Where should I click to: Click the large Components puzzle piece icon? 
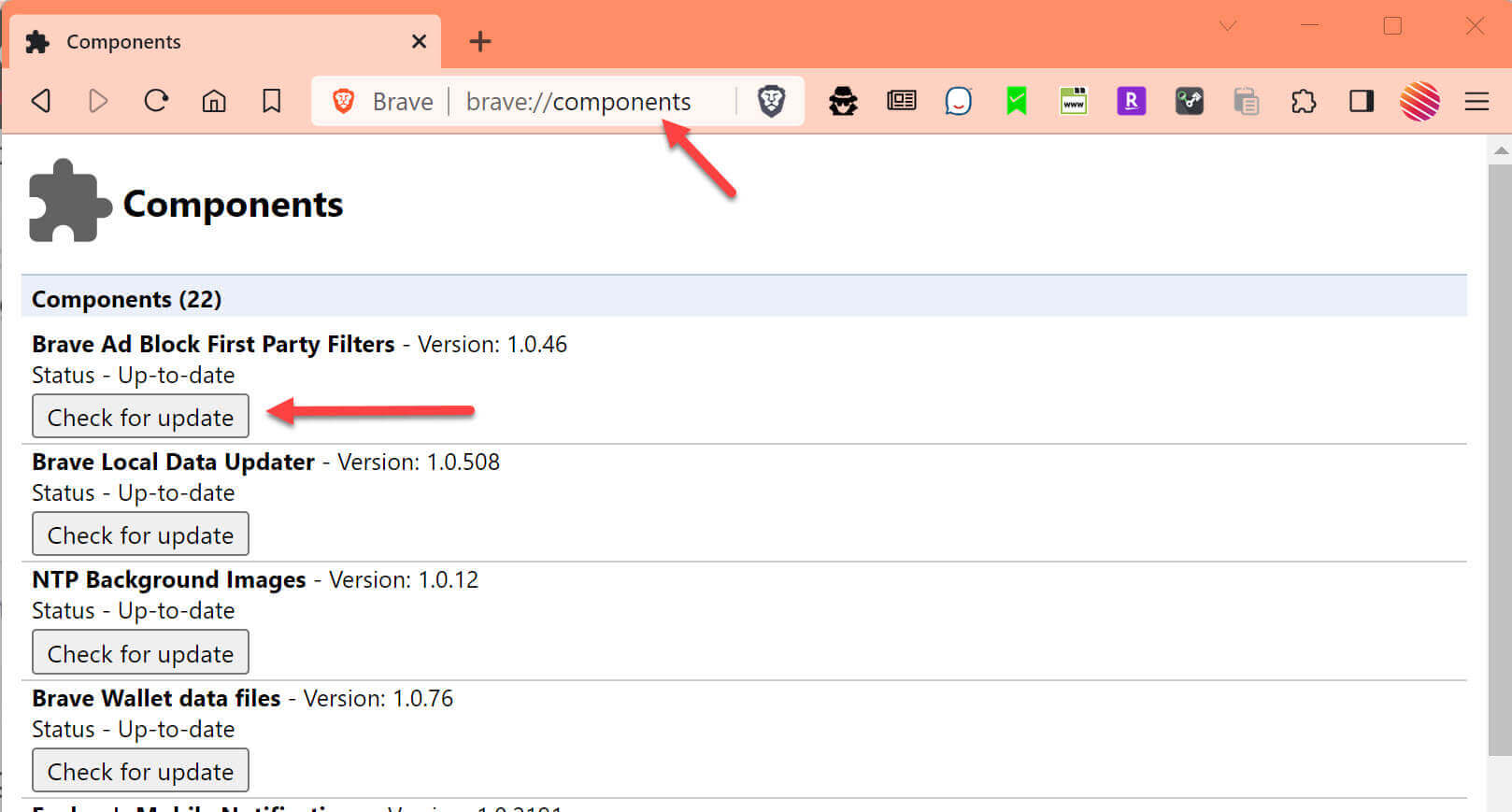70,201
